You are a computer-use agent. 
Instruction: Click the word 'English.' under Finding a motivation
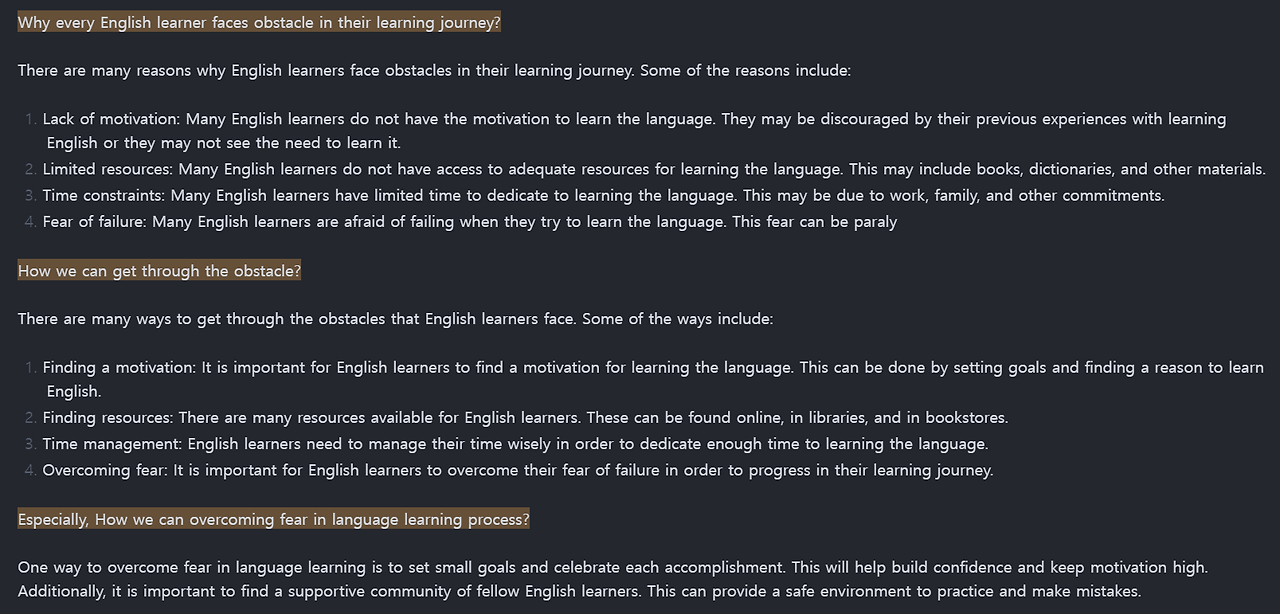[74, 391]
